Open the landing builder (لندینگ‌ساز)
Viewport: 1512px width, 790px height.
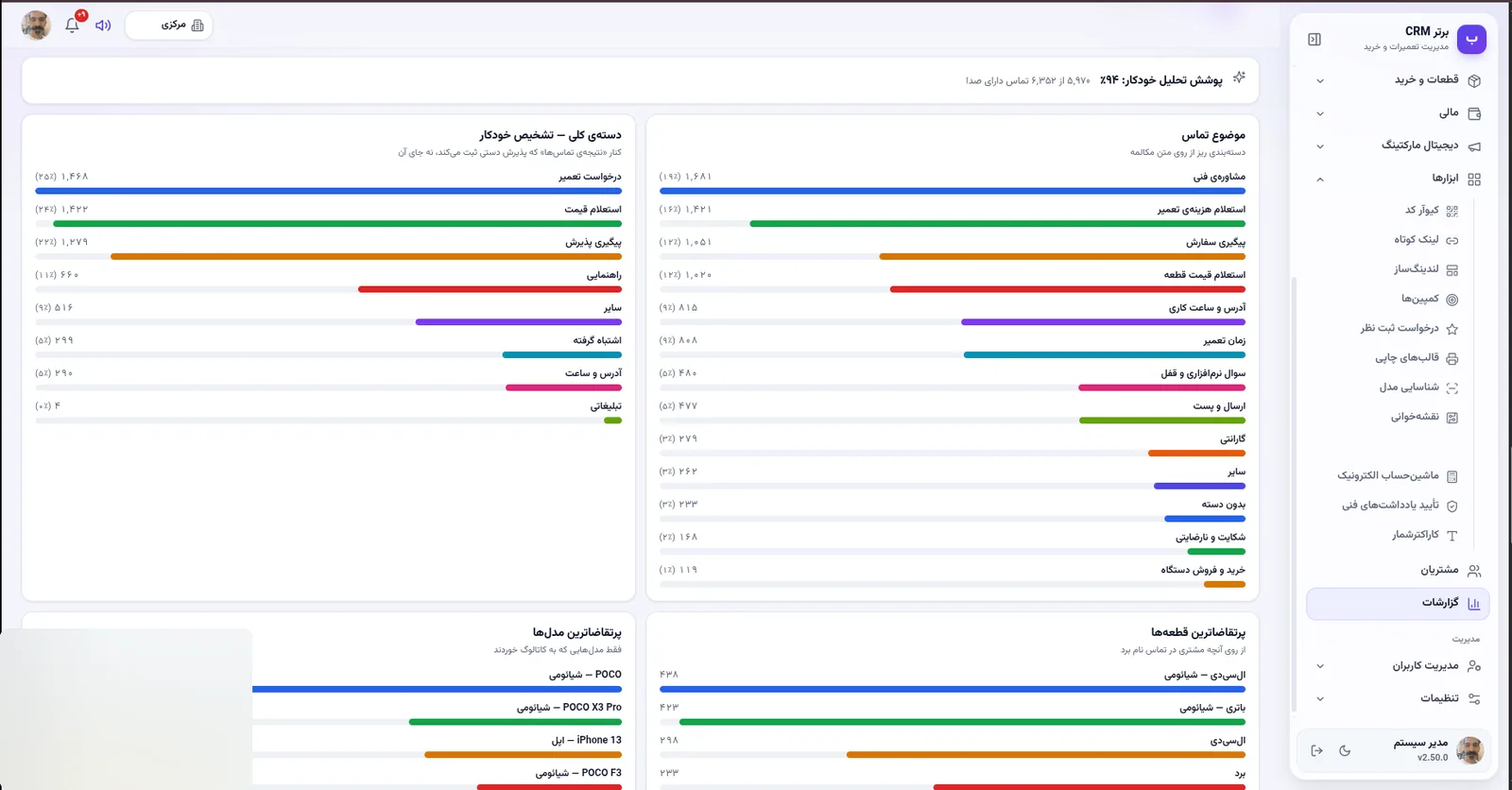click(x=1426, y=269)
